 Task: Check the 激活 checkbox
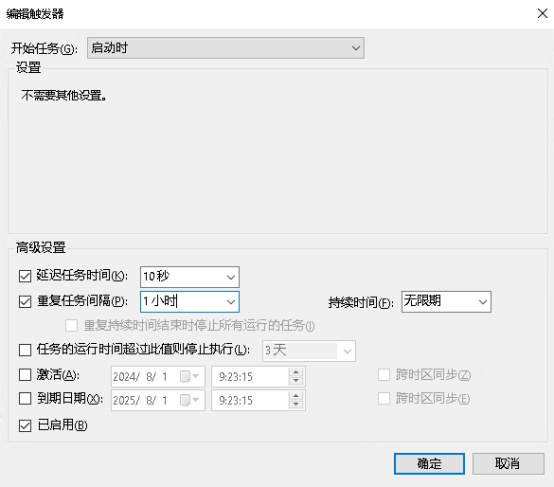(25, 375)
